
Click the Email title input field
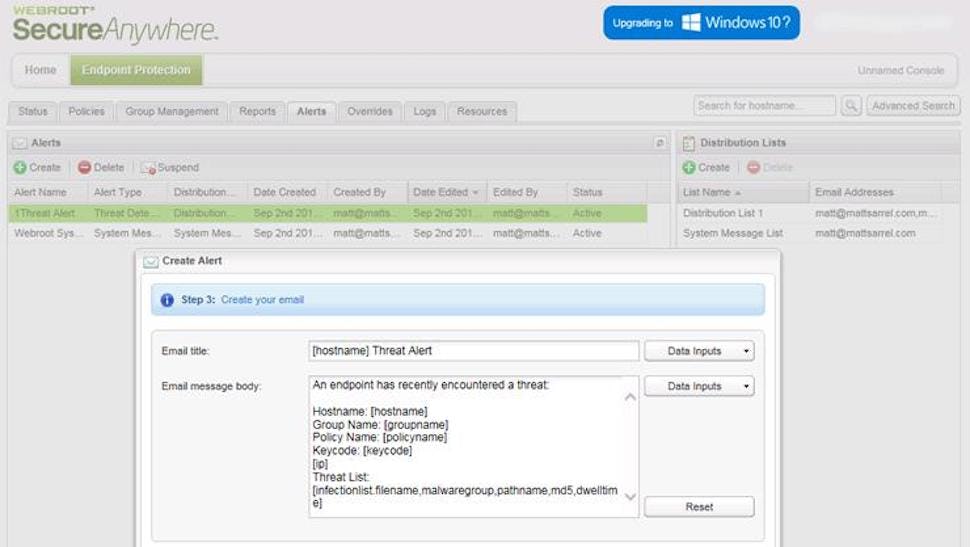474,351
